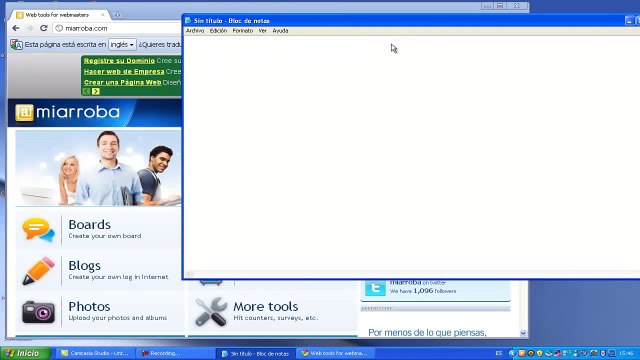Minimize the Chrome browser window
Viewport: 640px width, 360px height.
coord(487,6)
